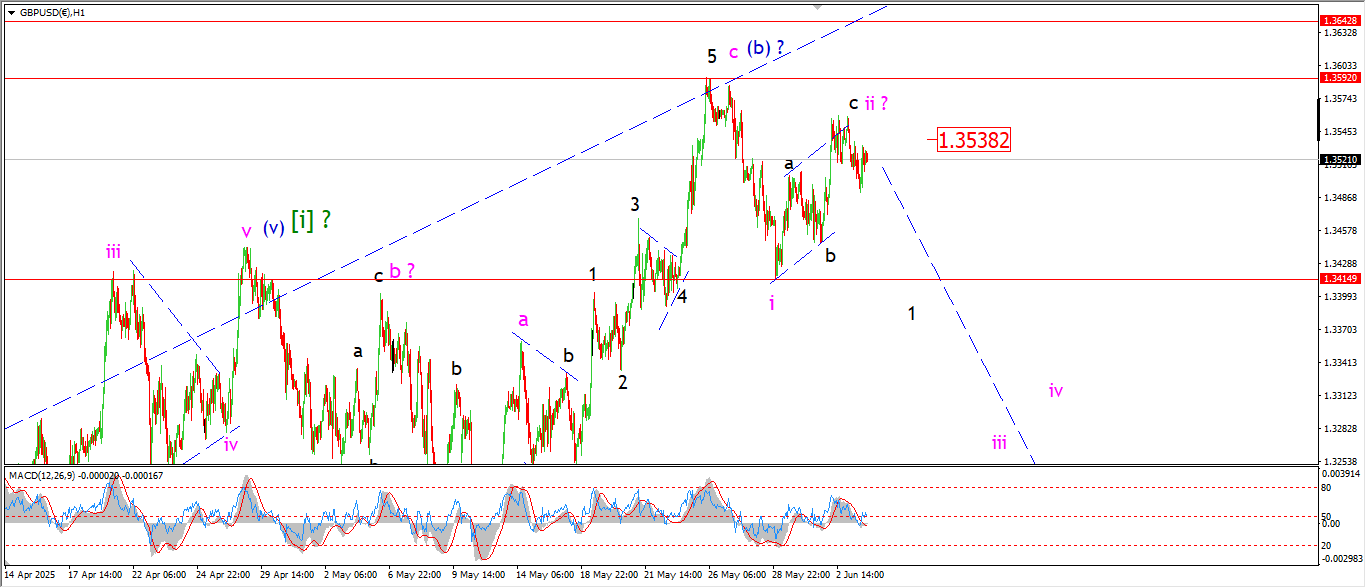Screen dimensions: 1366x588
Task: Select the green "[i] ?" wave label
Action: tap(311, 221)
